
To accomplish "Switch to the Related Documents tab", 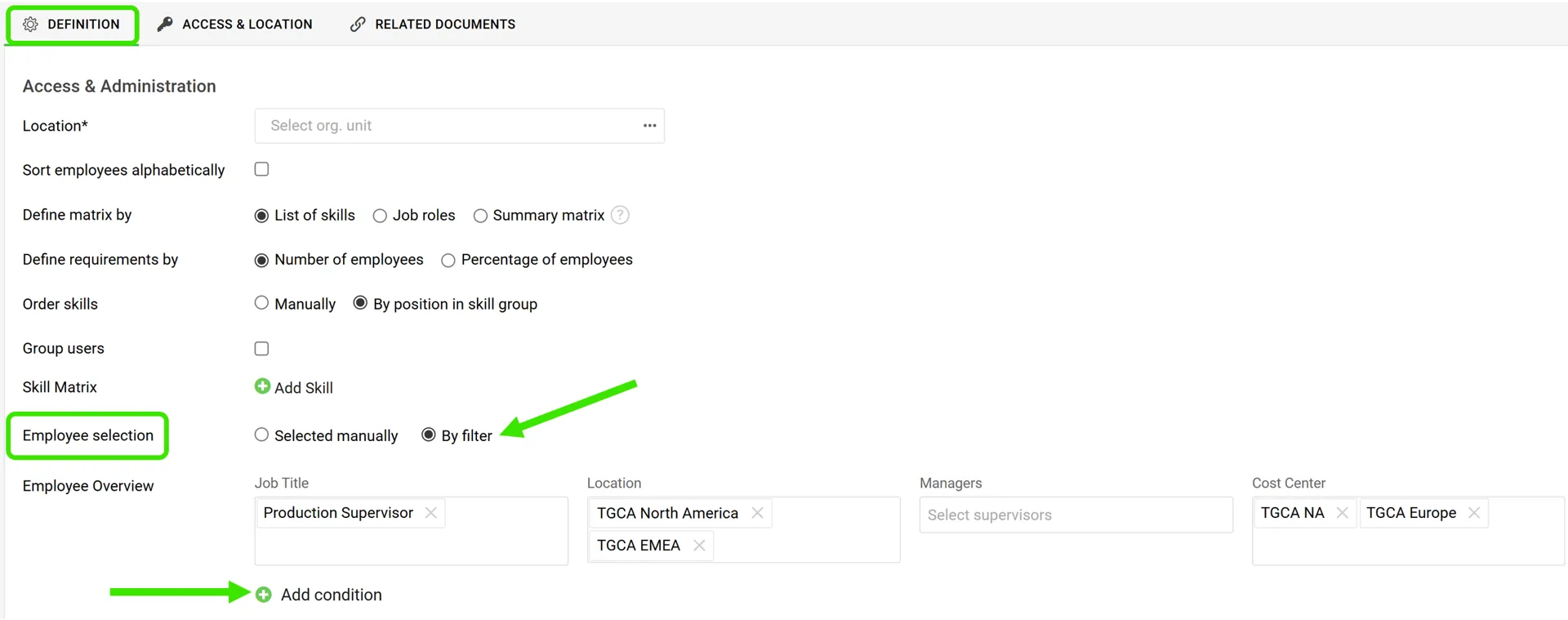I will (433, 25).
